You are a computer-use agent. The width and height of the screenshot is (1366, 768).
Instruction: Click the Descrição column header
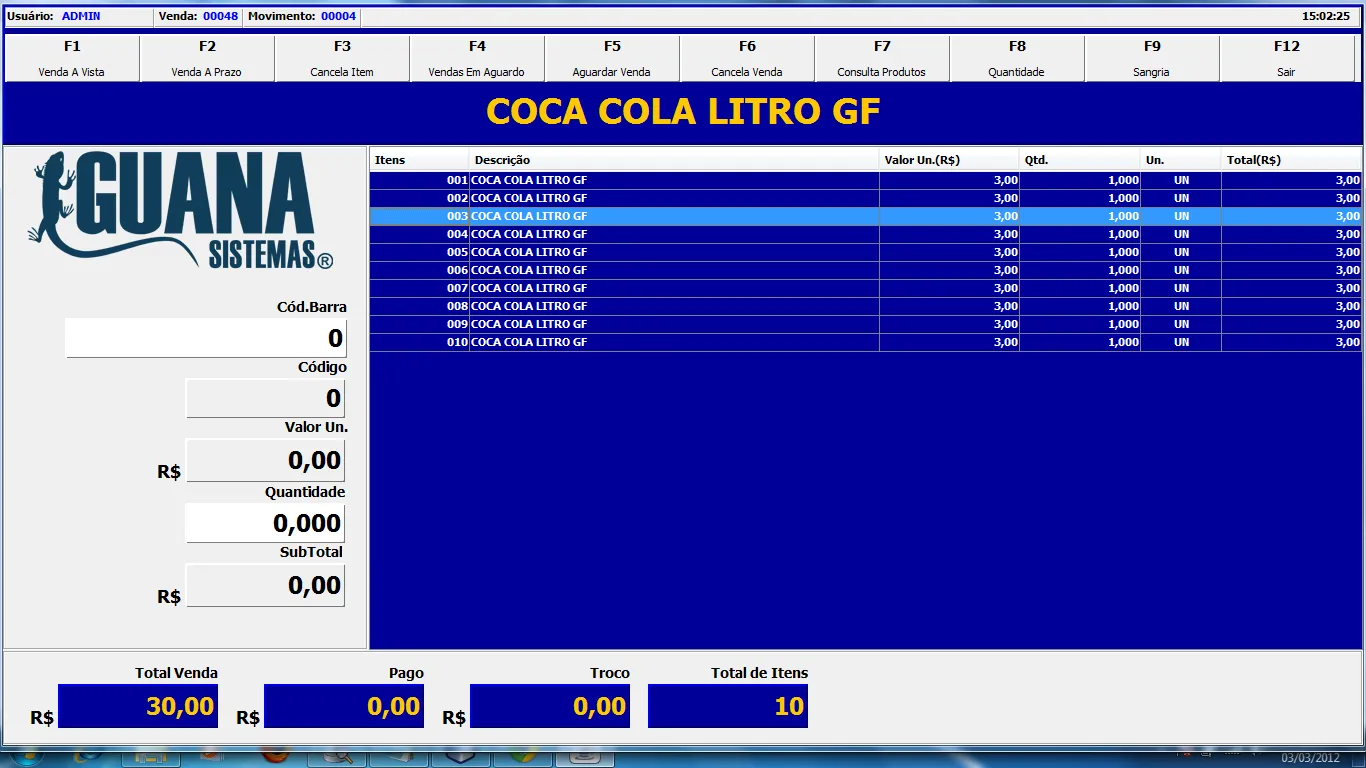675,160
